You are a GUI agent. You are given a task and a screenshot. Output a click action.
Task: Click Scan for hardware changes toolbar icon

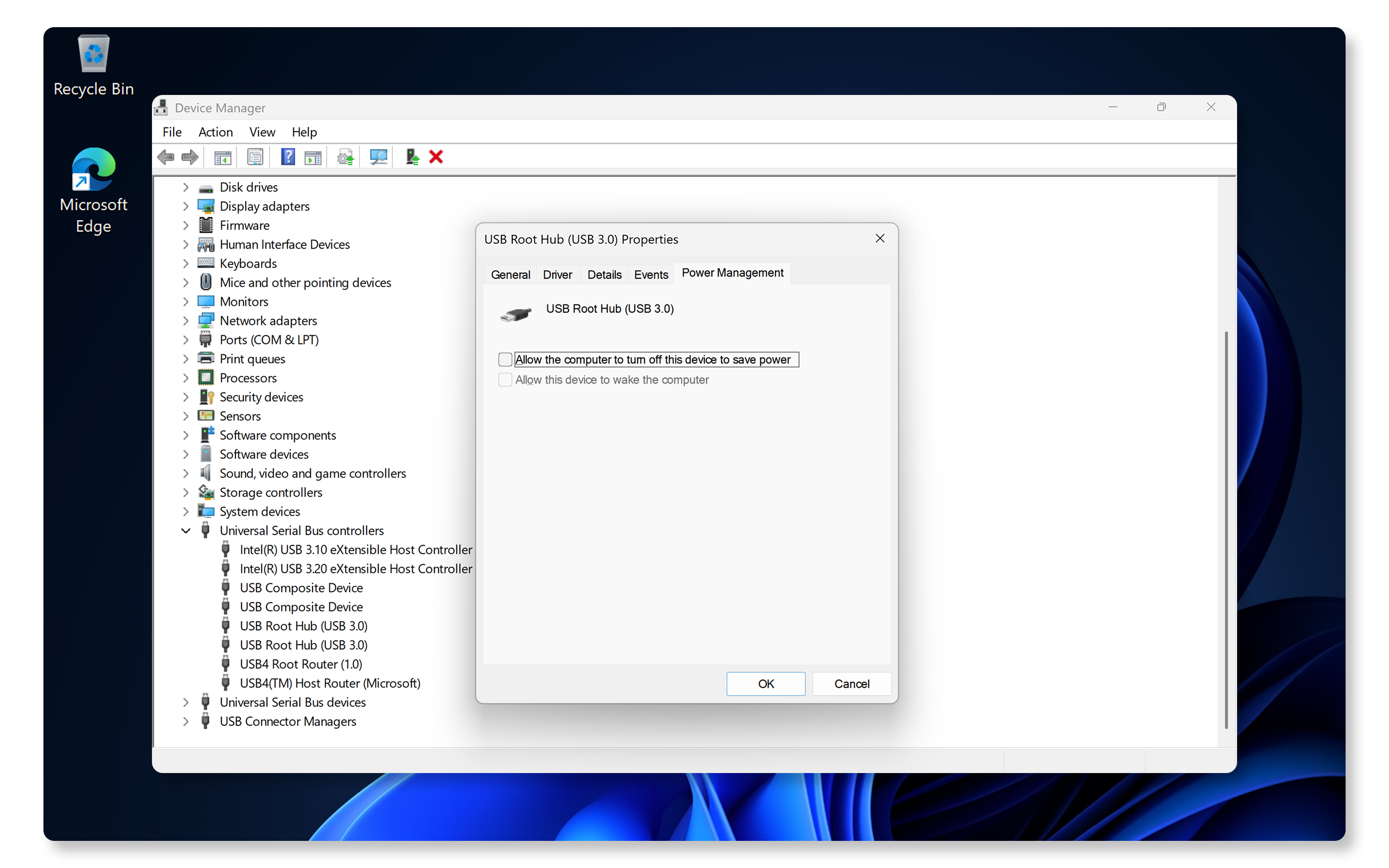pos(378,157)
